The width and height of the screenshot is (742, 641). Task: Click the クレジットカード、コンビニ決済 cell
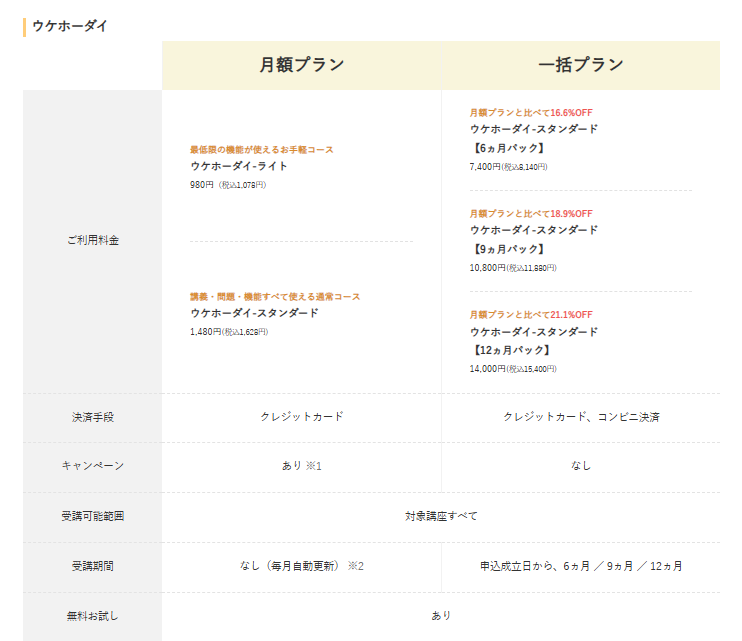pyautogui.click(x=580, y=417)
